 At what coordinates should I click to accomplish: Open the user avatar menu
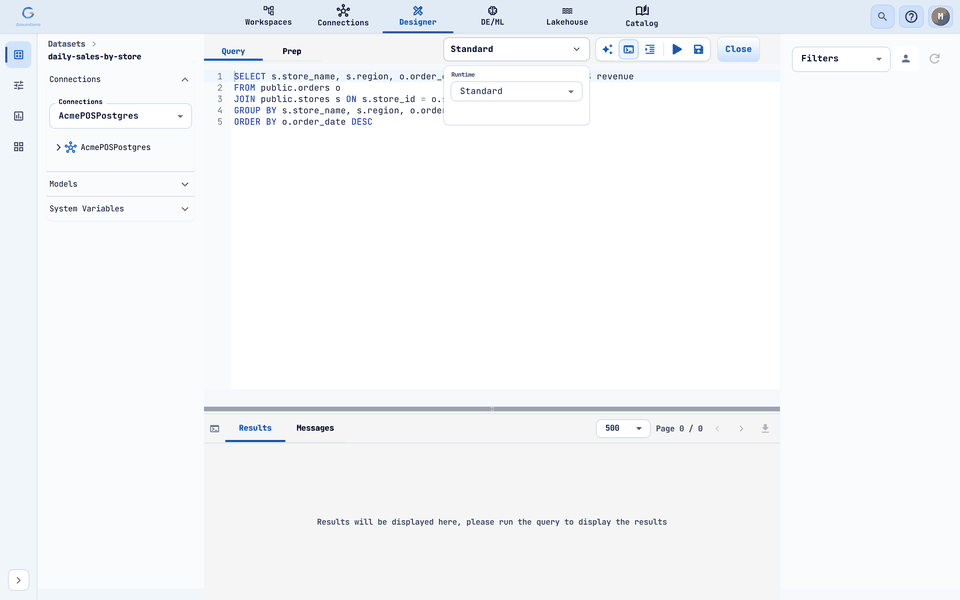tap(940, 17)
